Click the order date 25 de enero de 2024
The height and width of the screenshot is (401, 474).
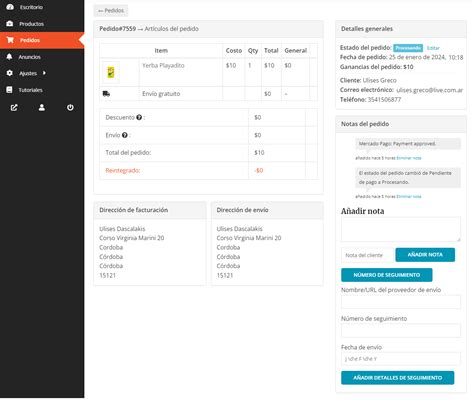(x=417, y=57)
